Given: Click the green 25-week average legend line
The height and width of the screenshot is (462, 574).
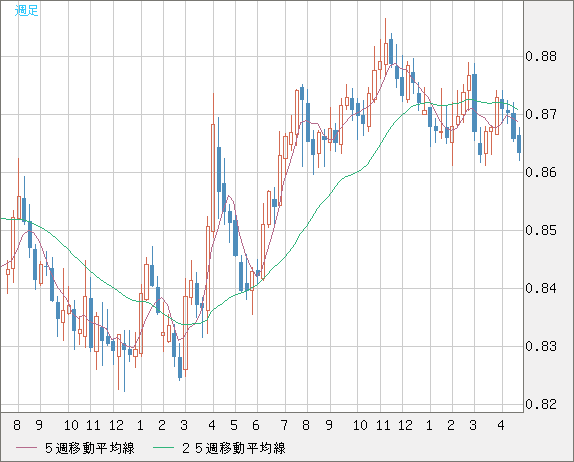Looking at the screenshot, I should [163, 448].
